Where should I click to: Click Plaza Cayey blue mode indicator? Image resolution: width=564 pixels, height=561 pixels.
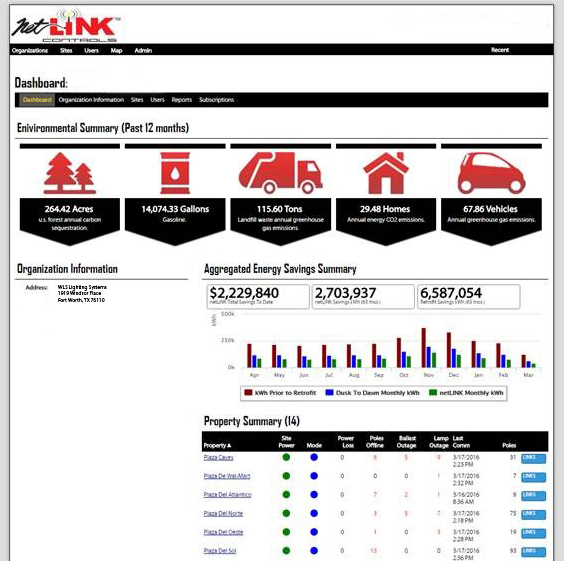[314, 457]
